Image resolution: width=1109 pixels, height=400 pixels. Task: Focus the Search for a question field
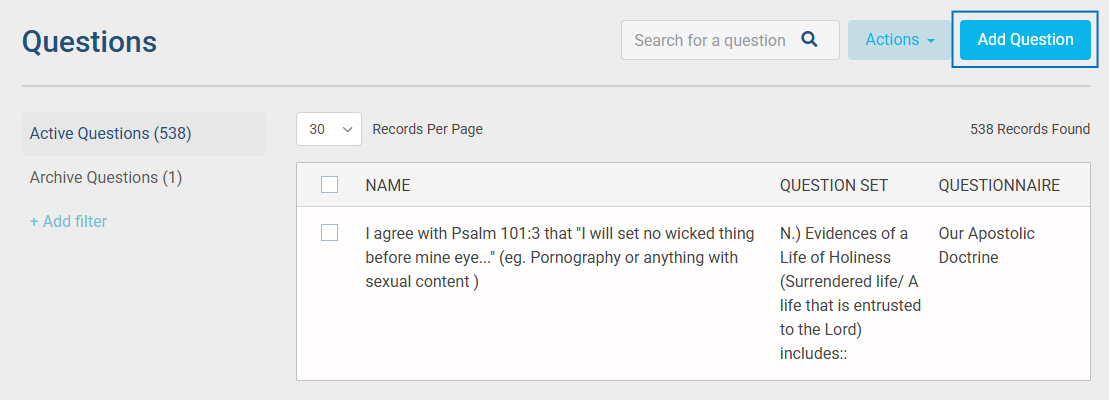[x=710, y=40]
